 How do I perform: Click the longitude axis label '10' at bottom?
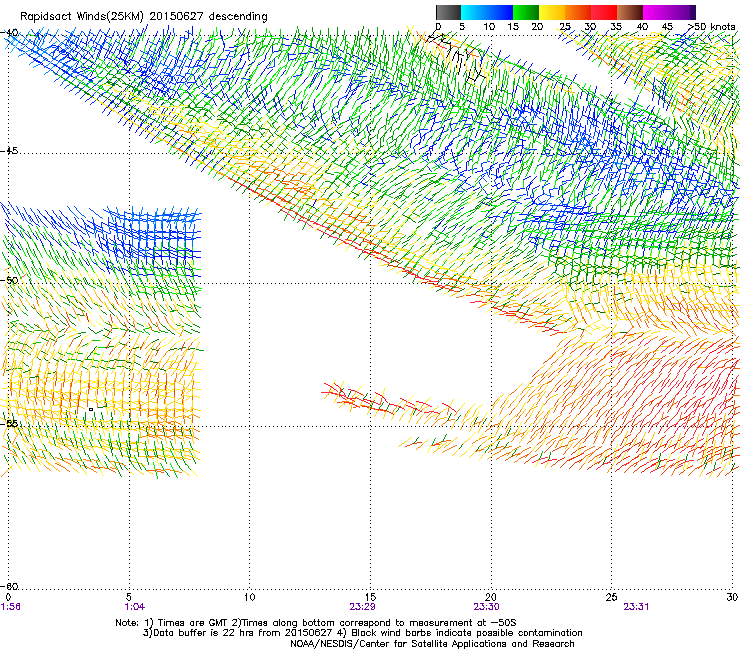(x=250, y=597)
